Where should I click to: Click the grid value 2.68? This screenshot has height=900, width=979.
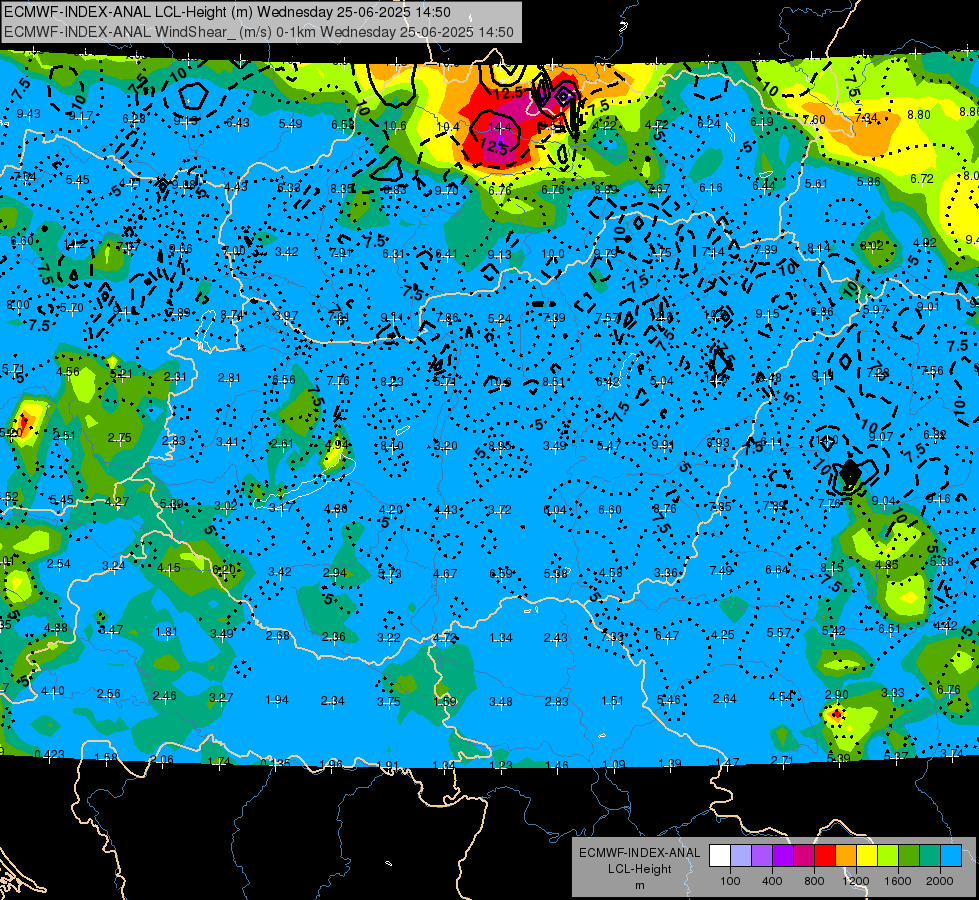click(278, 635)
